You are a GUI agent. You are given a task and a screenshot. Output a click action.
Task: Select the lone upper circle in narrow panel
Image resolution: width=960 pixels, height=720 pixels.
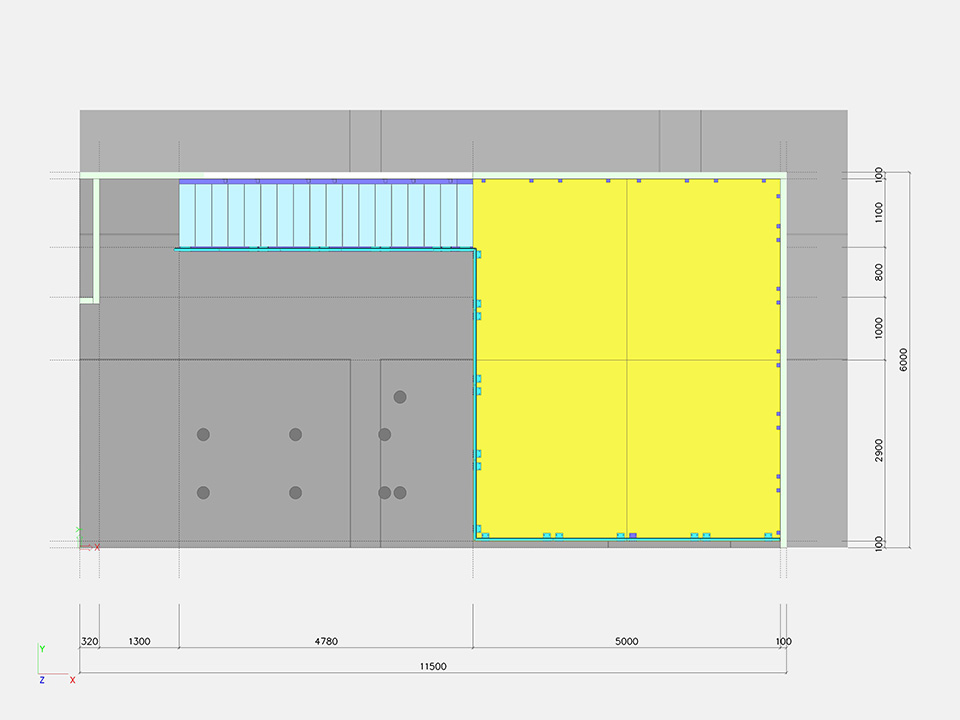[x=400, y=397]
